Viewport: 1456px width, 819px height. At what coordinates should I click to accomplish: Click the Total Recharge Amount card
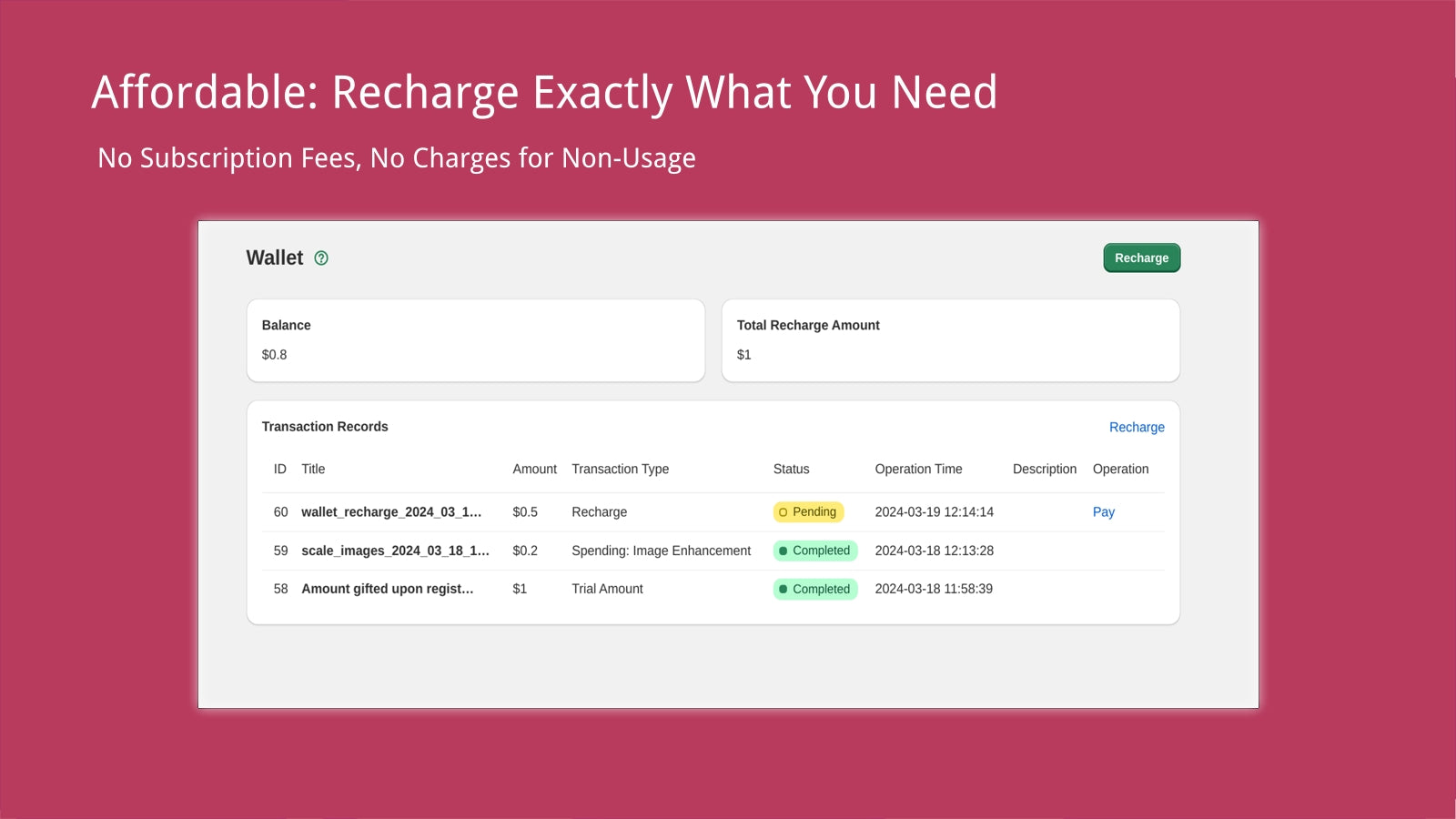click(950, 340)
